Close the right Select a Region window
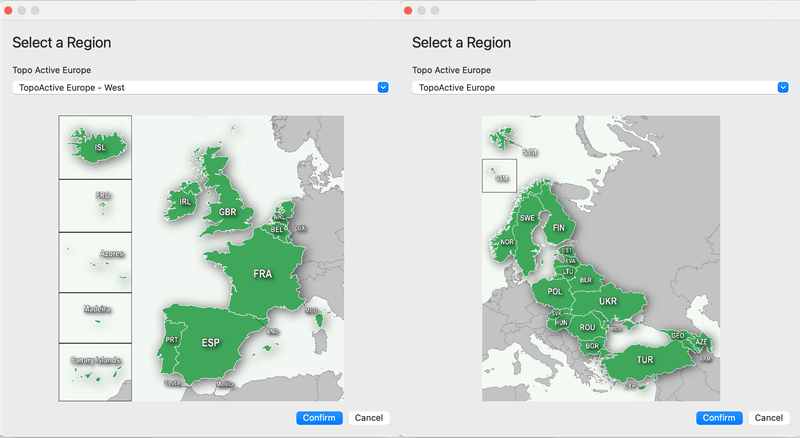800x438 pixels. [x=408, y=10]
